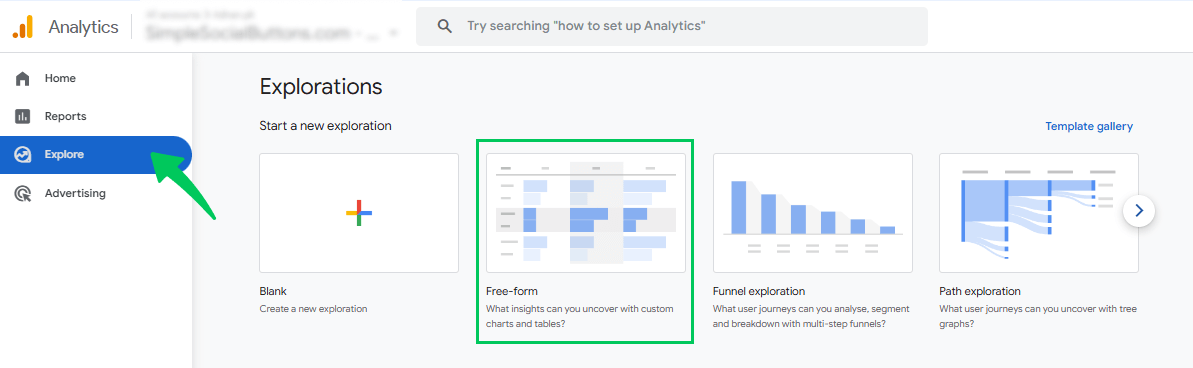This screenshot has width=1193, height=368.
Task: Open Home in the sidebar
Action: 96,78
